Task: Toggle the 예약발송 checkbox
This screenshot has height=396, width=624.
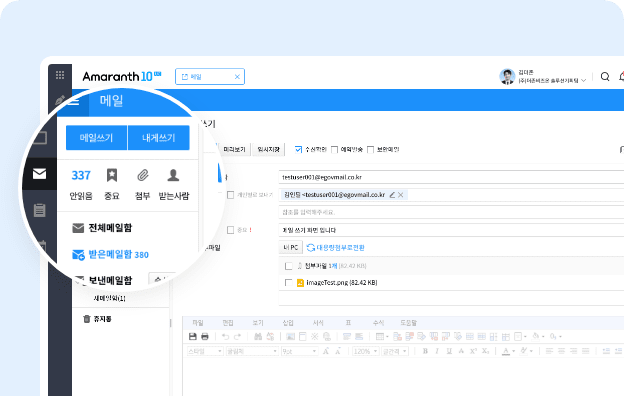Action: pyautogui.click(x=335, y=150)
